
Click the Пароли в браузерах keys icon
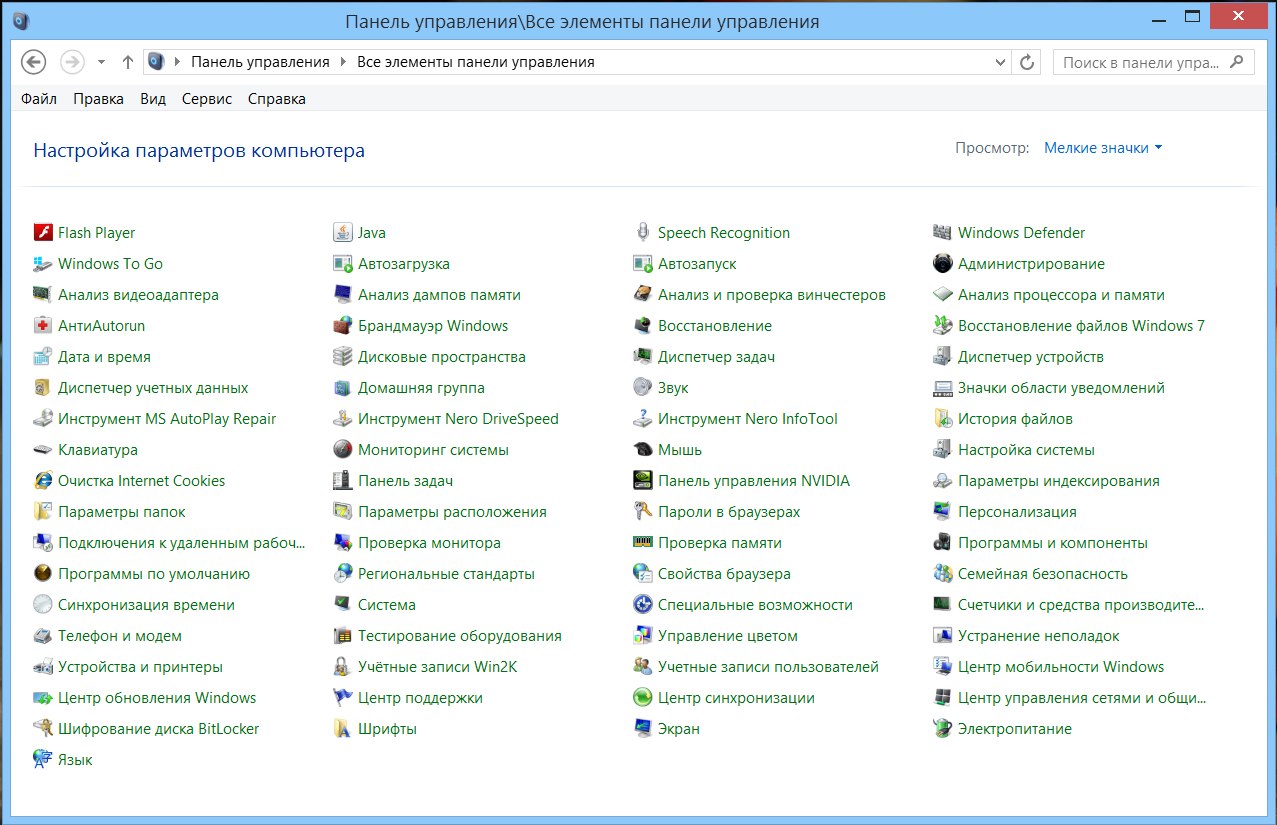[x=643, y=512]
